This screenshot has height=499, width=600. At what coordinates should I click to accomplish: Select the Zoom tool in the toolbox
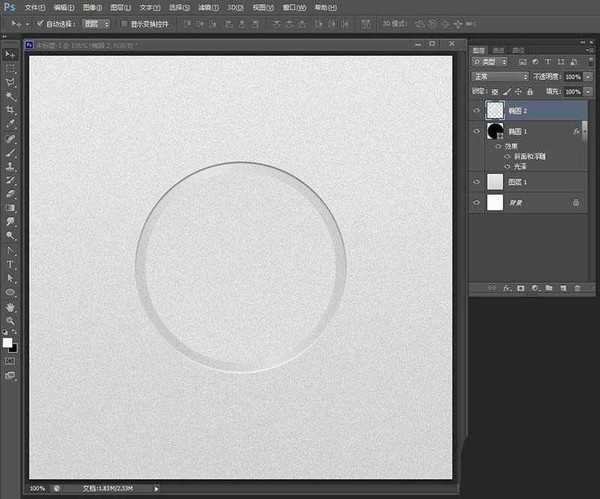(x=10, y=320)
